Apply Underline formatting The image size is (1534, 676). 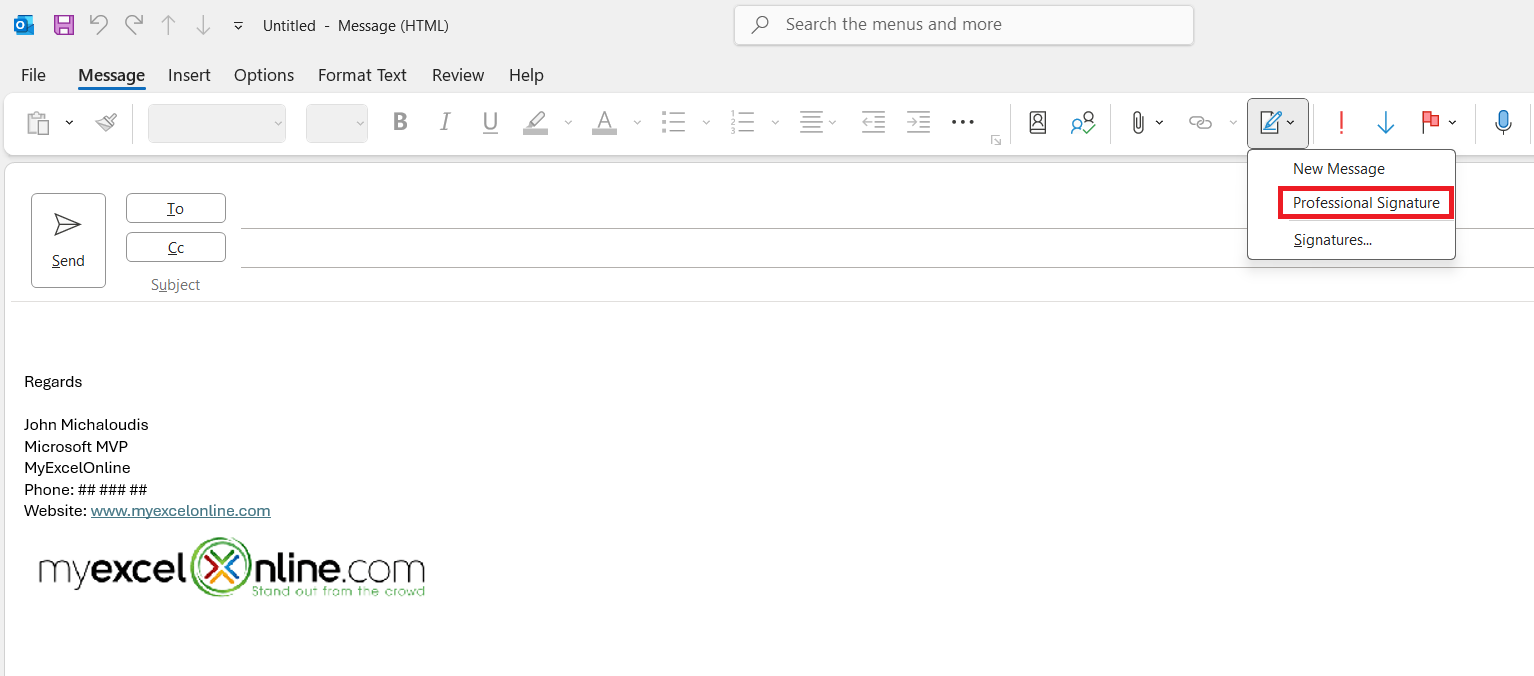point(490,122)
